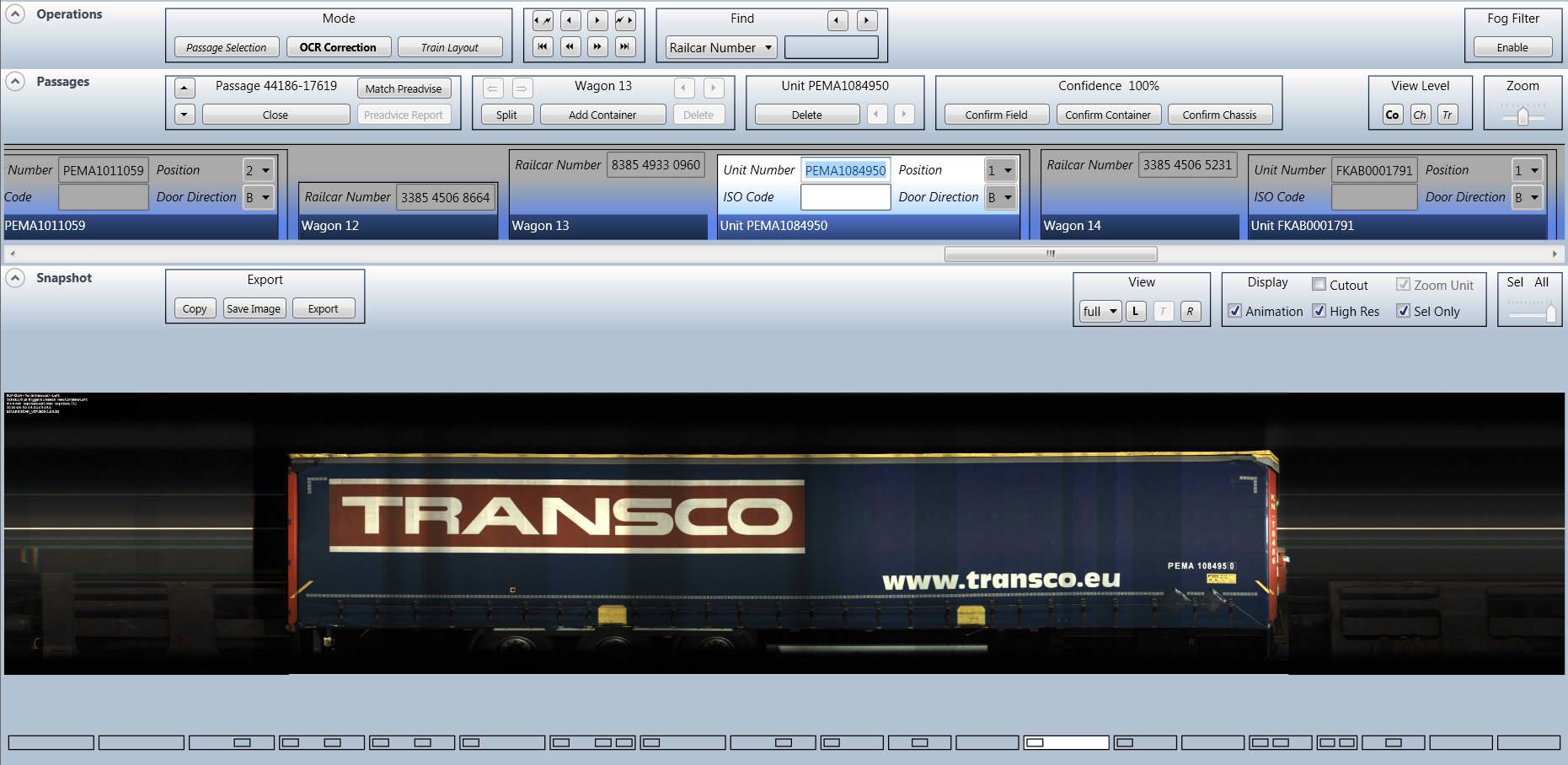
Task: Go to previous passage with up arrow
Action: 185,88
